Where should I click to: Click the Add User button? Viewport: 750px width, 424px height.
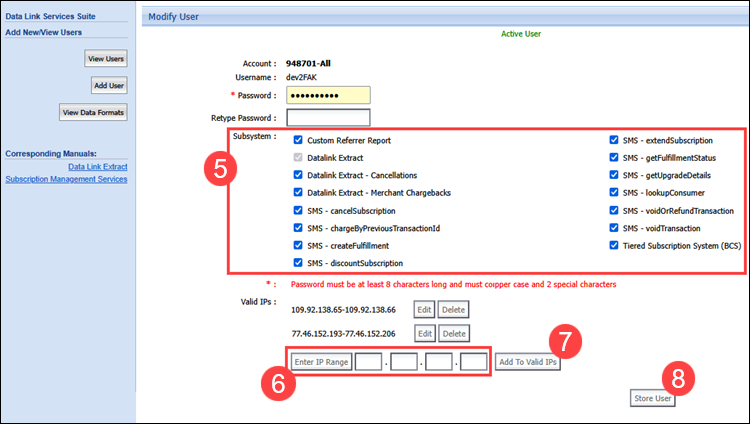point(109,86)
